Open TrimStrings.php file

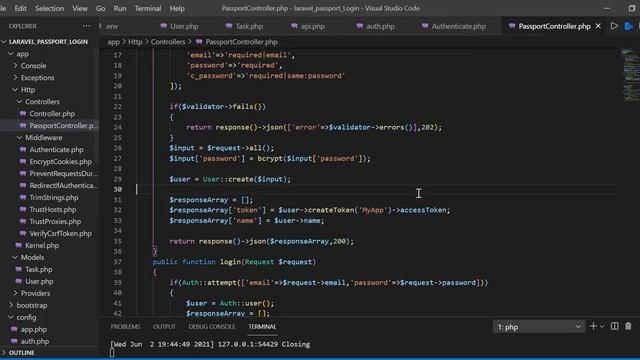coord(53,197)
